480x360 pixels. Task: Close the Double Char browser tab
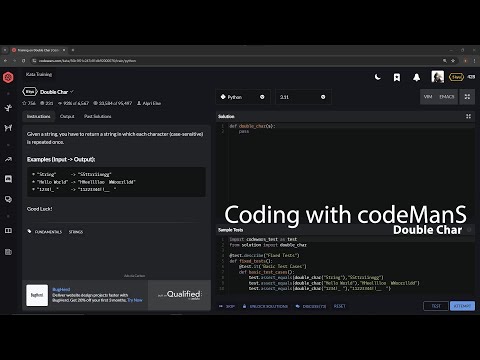(64, 50)
